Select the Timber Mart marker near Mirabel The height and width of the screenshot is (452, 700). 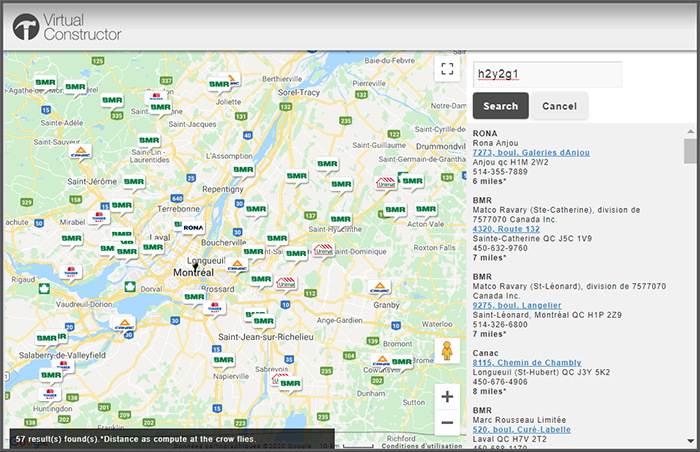tap(99, 218)
